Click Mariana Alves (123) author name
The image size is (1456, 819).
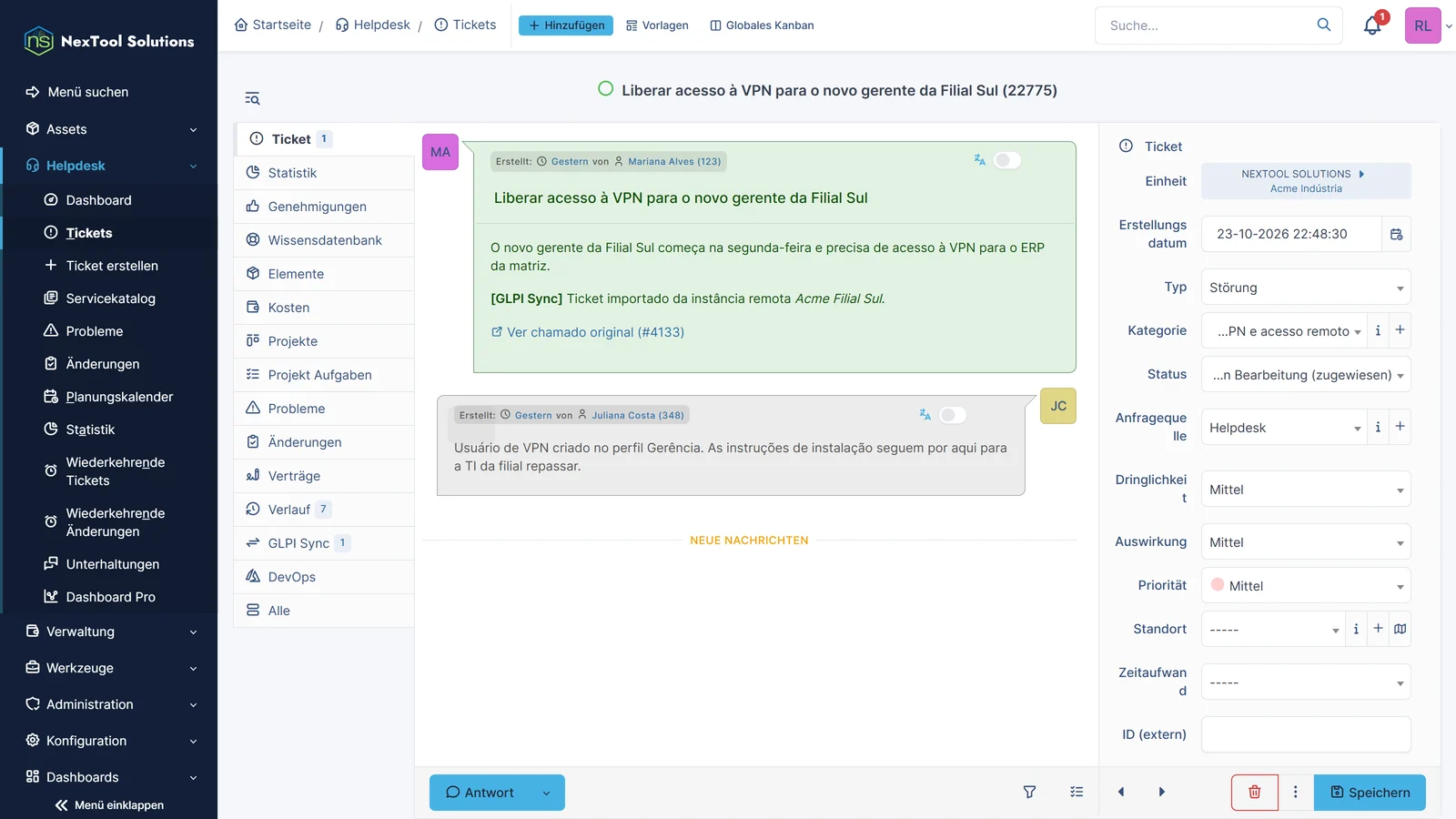(674, 161)
